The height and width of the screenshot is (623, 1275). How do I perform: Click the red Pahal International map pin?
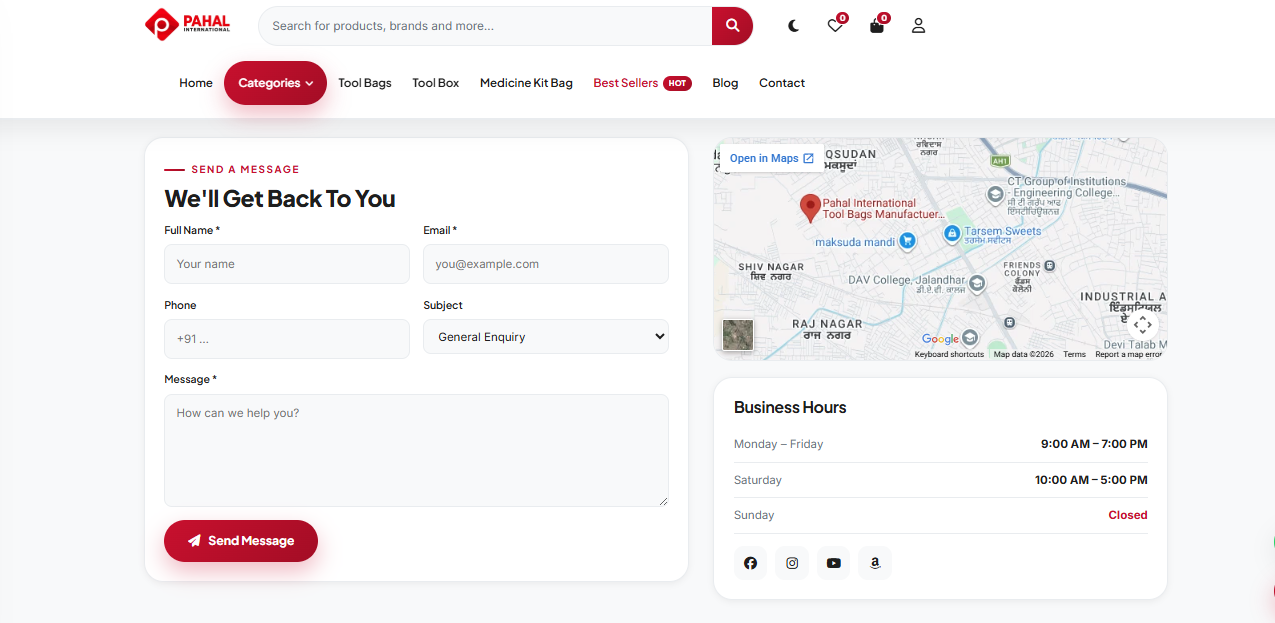810,208
